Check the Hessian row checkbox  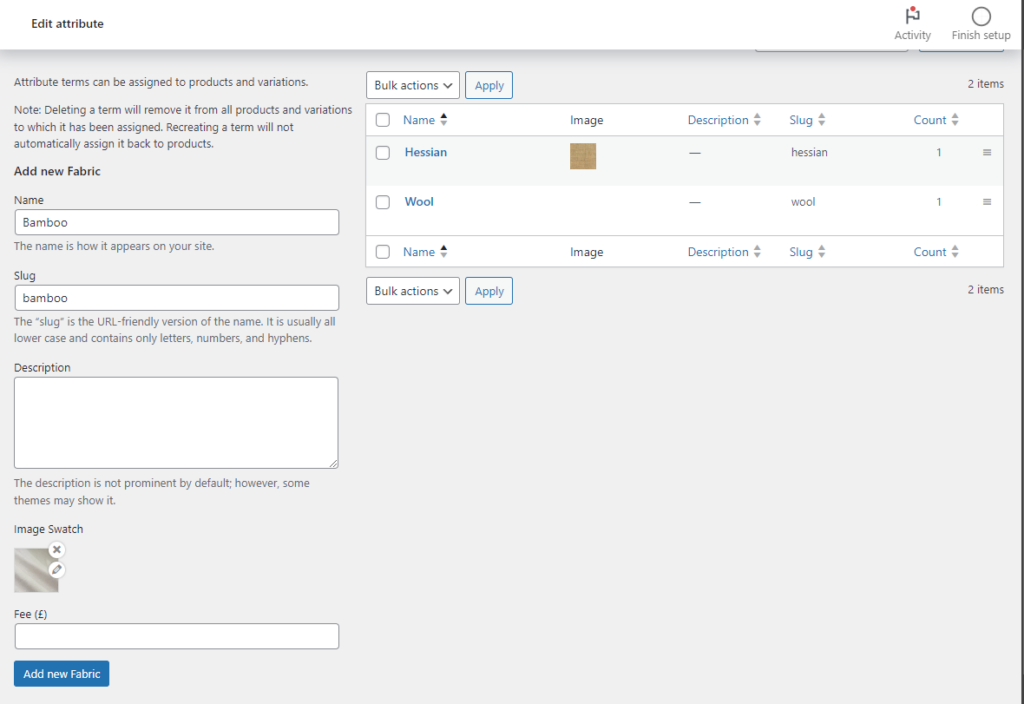(x=382, y=153)
